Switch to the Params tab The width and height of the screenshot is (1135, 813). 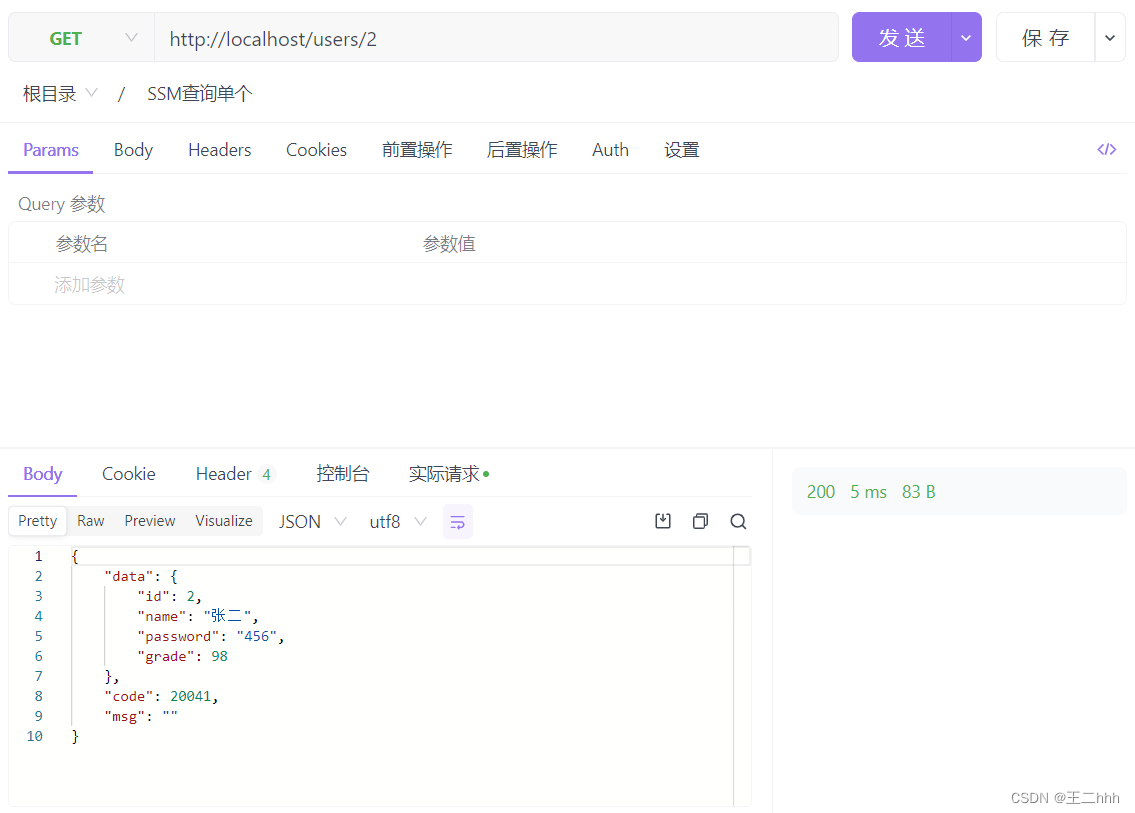pos(51,150)
